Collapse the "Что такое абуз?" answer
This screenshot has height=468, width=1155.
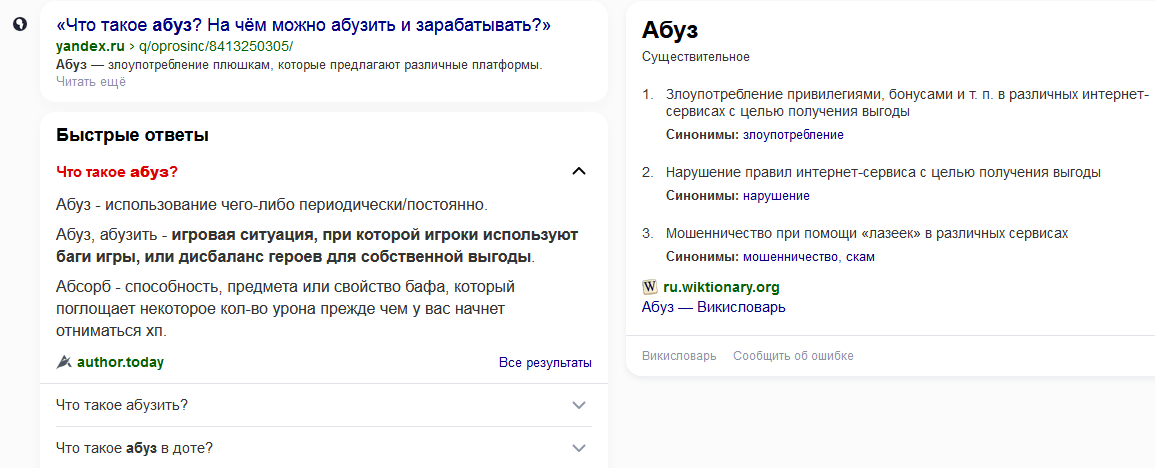[578, 171]
